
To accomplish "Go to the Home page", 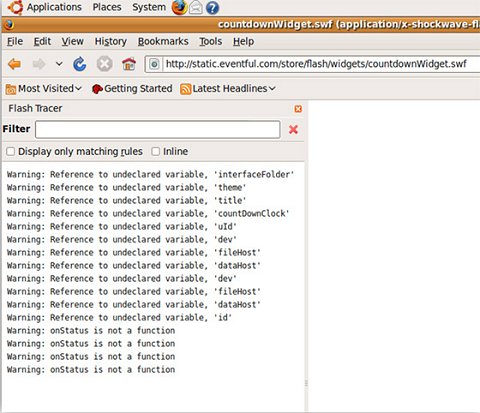I will tap(129, 64).
